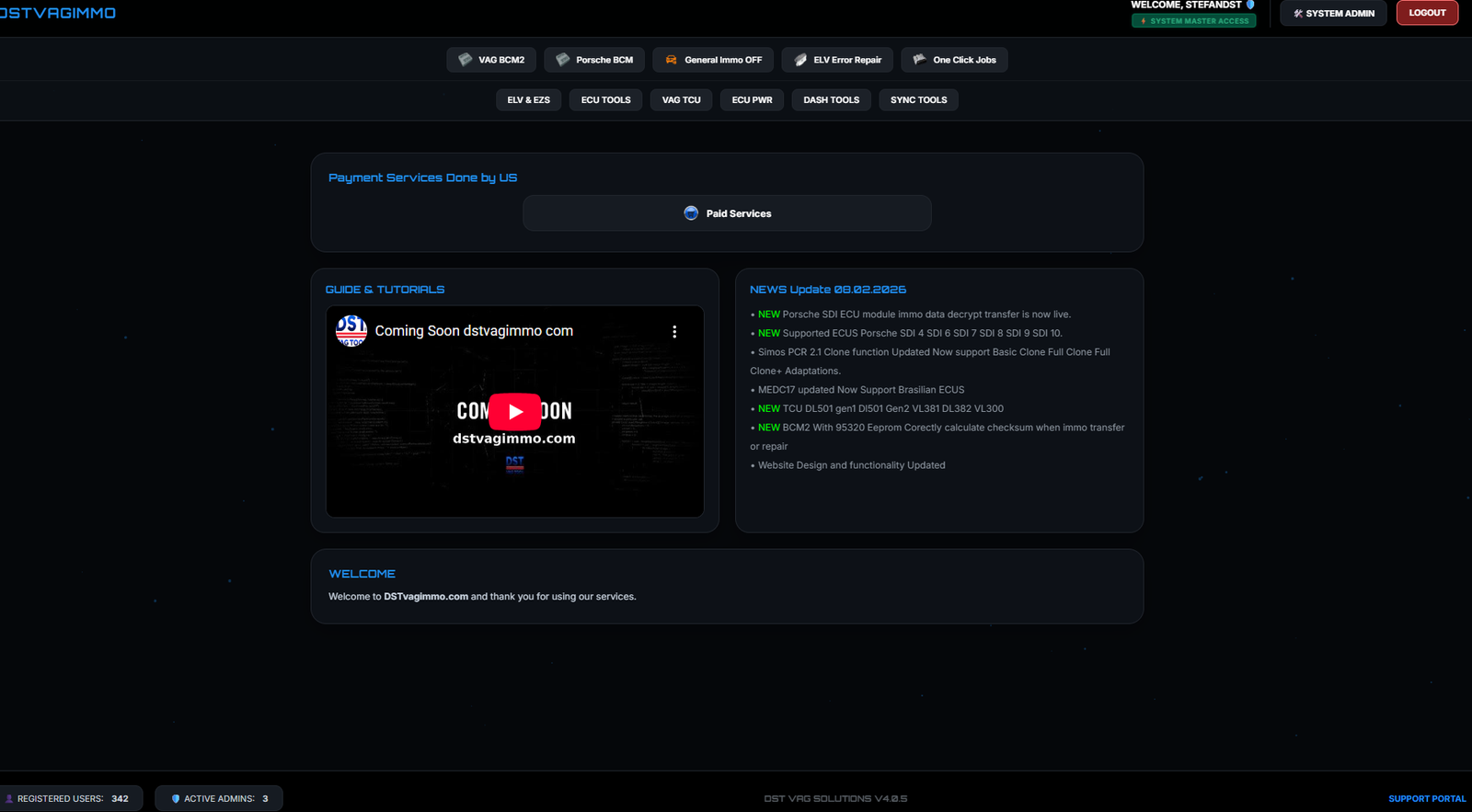Click Payment Services Done by US heading
The image size is (1472, 812).
(x=422, y=178)
